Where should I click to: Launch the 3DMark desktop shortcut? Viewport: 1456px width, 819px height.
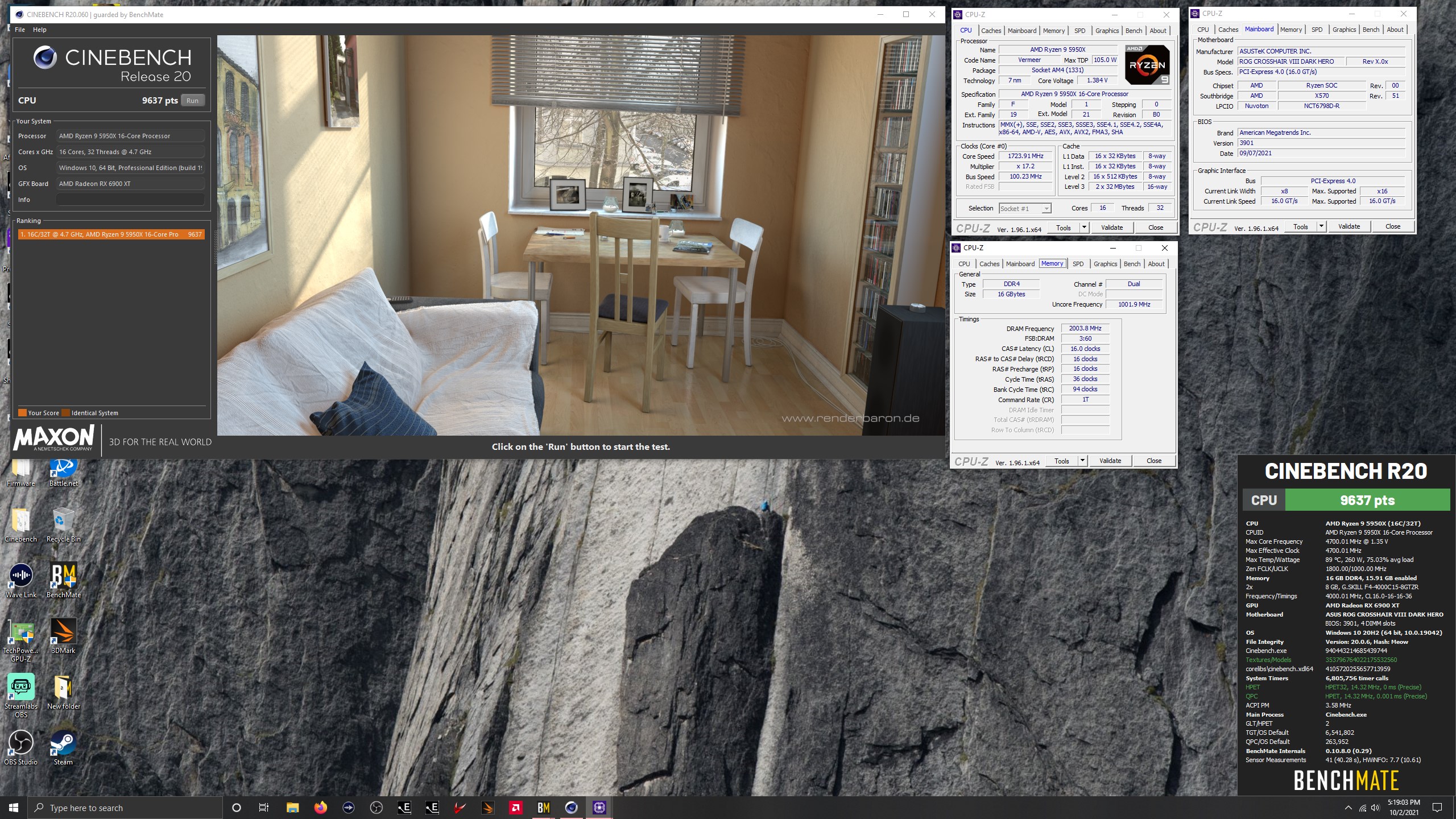click(x=63, y=636)
